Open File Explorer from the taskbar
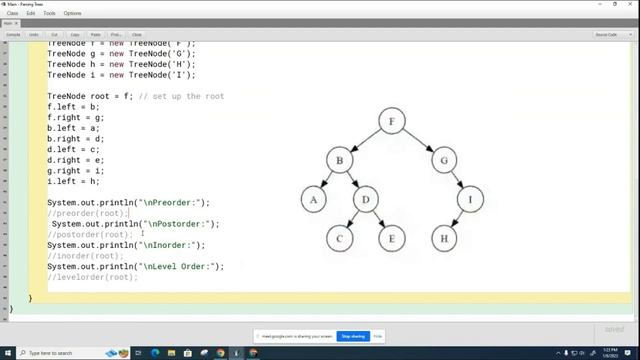The height and width of the screenshot is (360, 640). [171, 353]
